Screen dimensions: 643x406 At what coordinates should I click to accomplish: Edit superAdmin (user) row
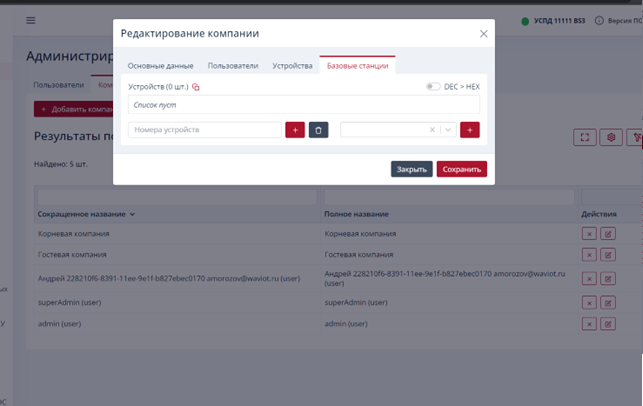pos(608,303)
